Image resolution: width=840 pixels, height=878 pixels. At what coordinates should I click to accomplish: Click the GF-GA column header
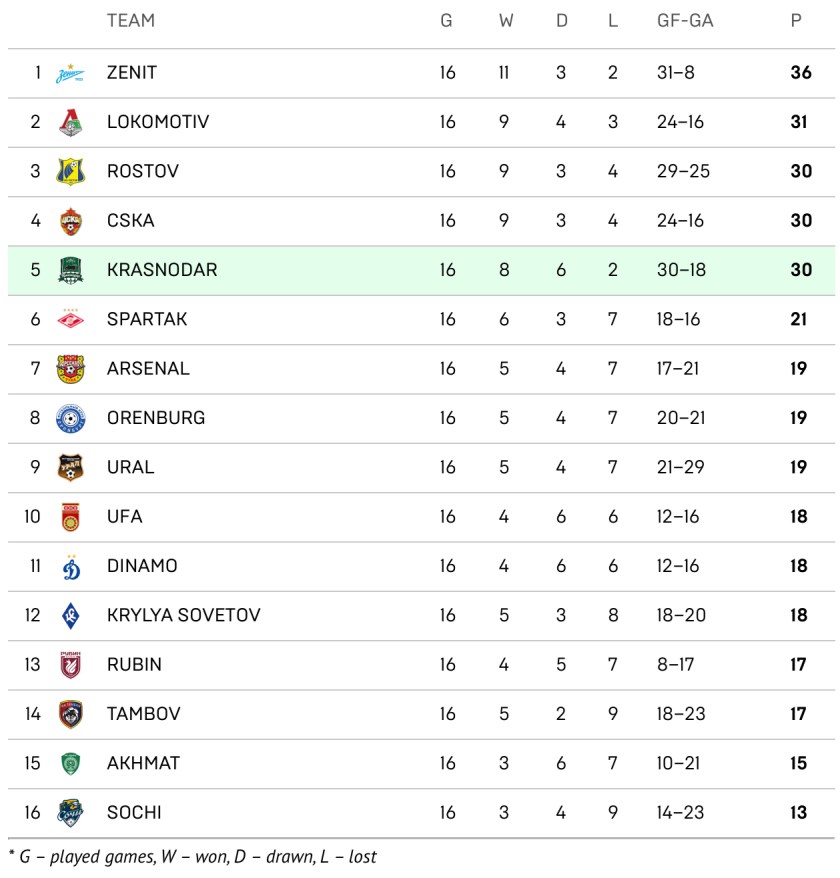[x=685, y=20]
